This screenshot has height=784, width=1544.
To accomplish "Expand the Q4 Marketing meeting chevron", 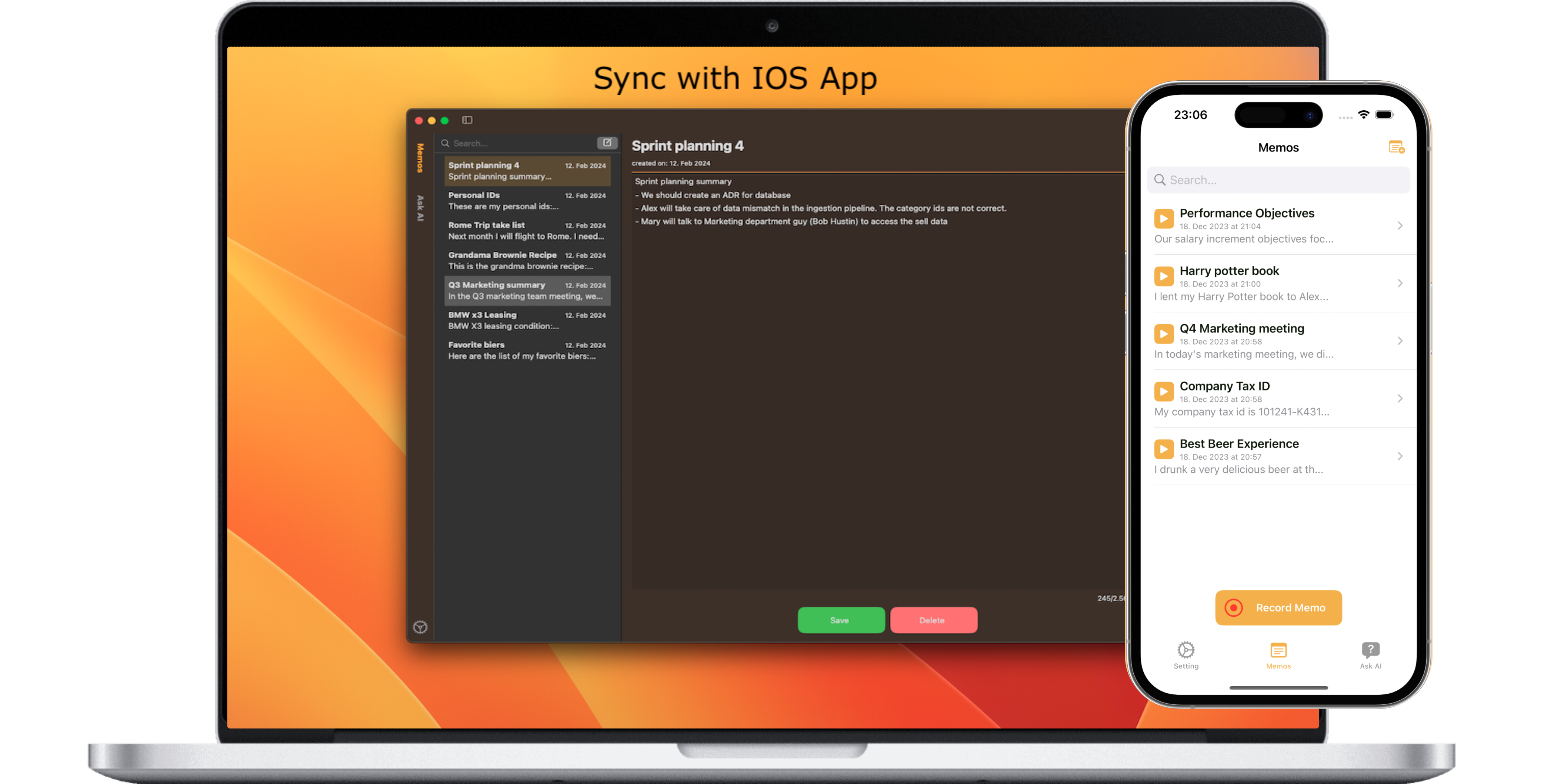I will [1400, 341].
